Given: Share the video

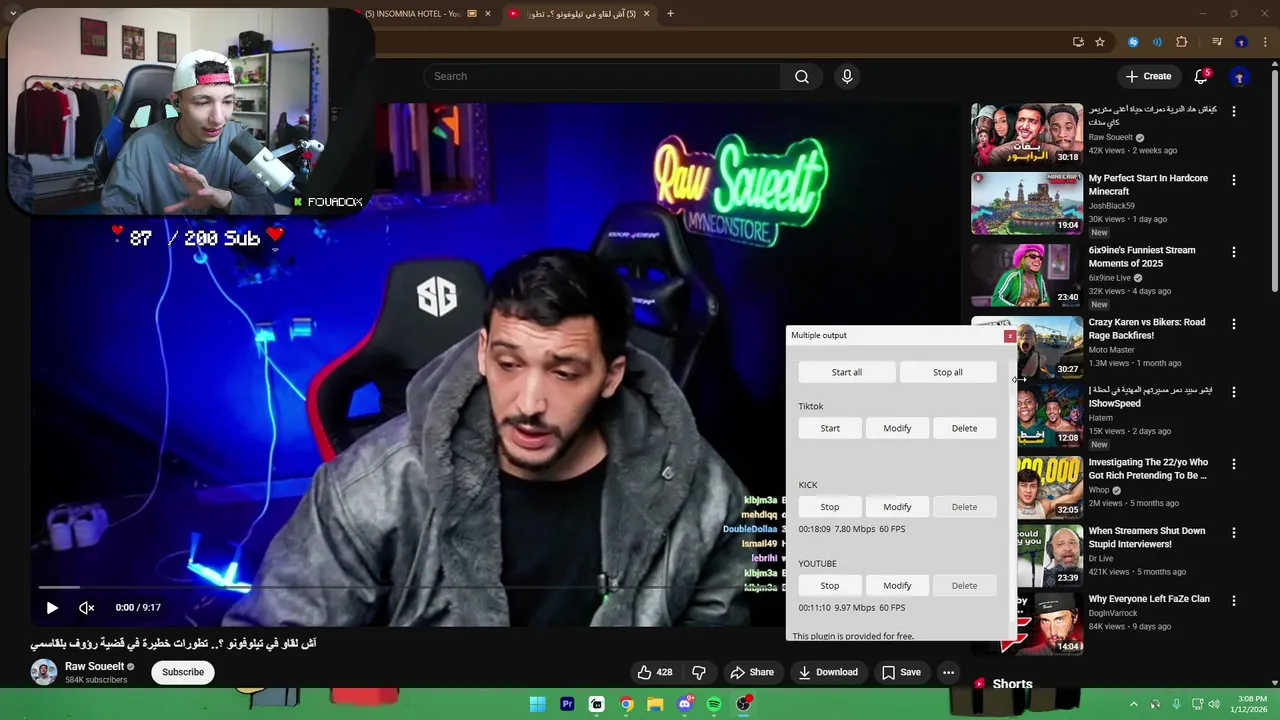Looking at the screenshot, I should point(752,672).
